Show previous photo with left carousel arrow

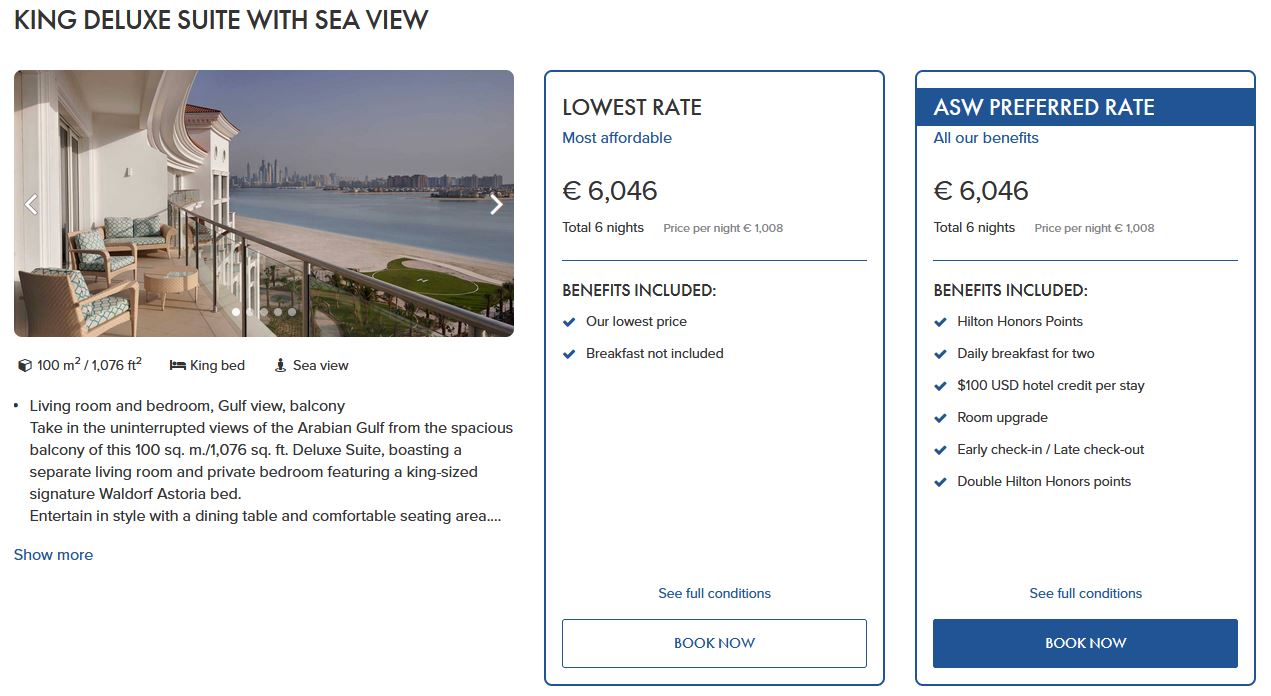(31, 205)
